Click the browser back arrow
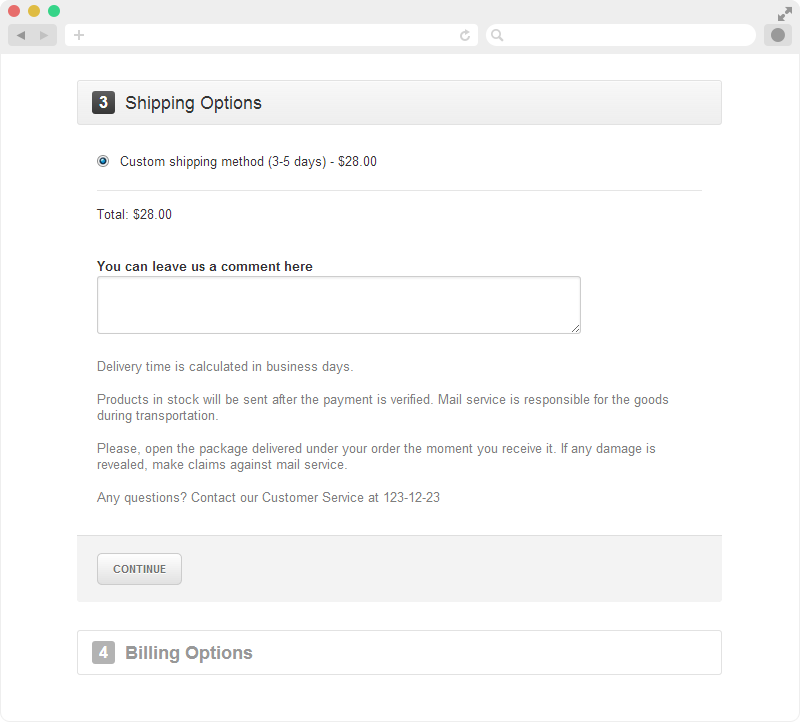 (21, 35)
